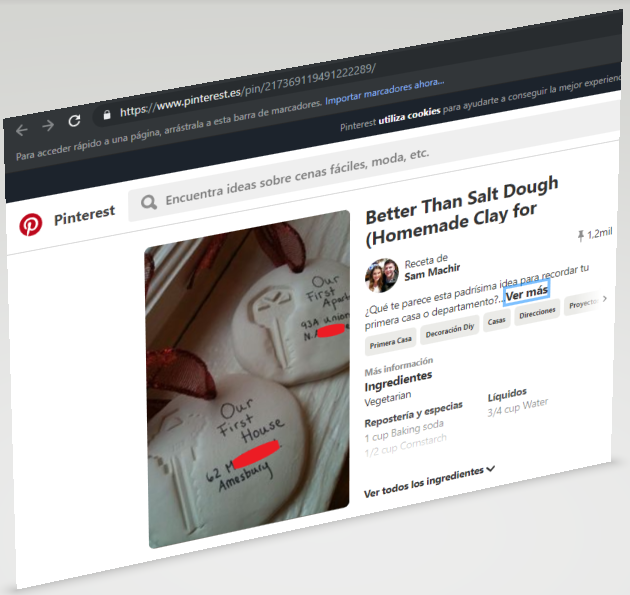Select the Proyectos tag
630x595 pixels.
[583, 304]
